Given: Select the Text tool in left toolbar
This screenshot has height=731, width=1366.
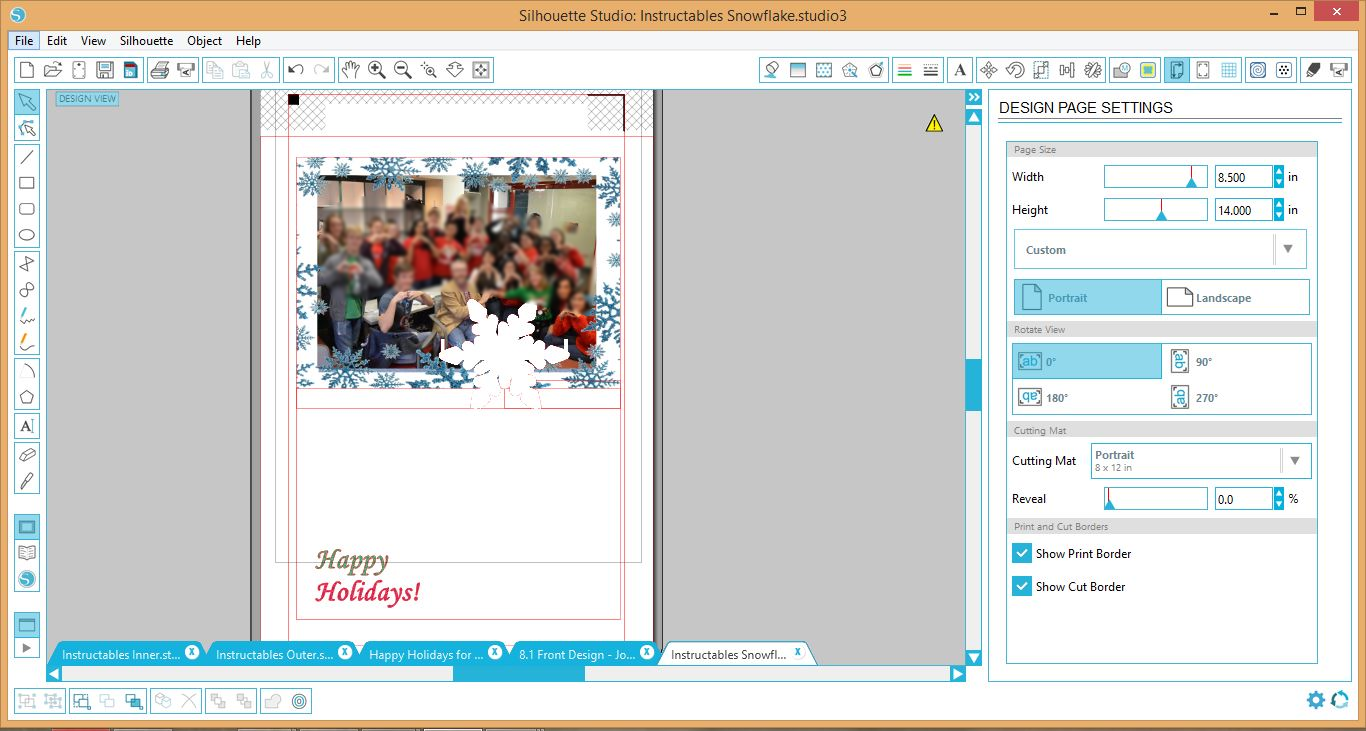Looking at the screenshot, I should point(27,426).
